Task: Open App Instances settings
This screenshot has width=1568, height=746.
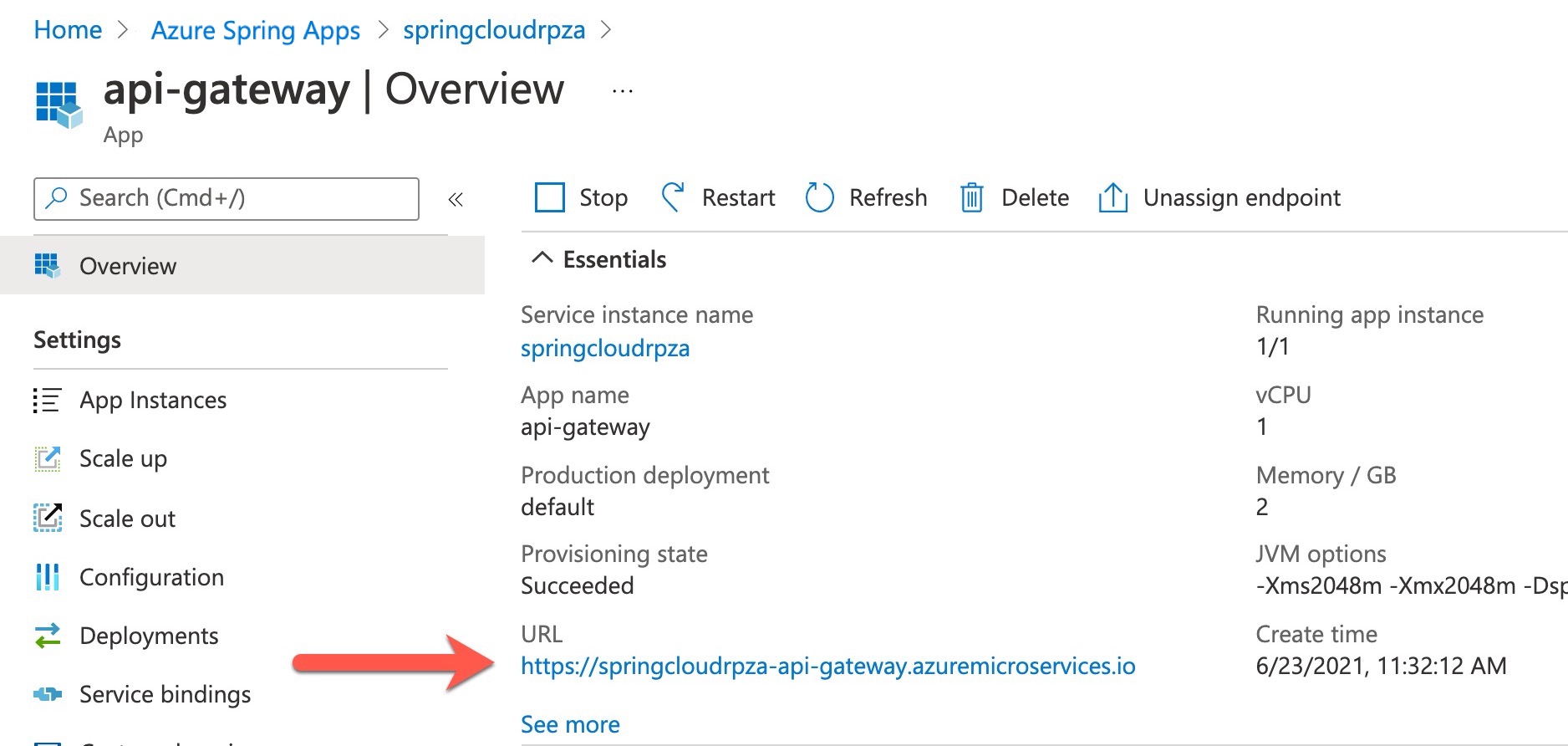Action: [153, 401]
